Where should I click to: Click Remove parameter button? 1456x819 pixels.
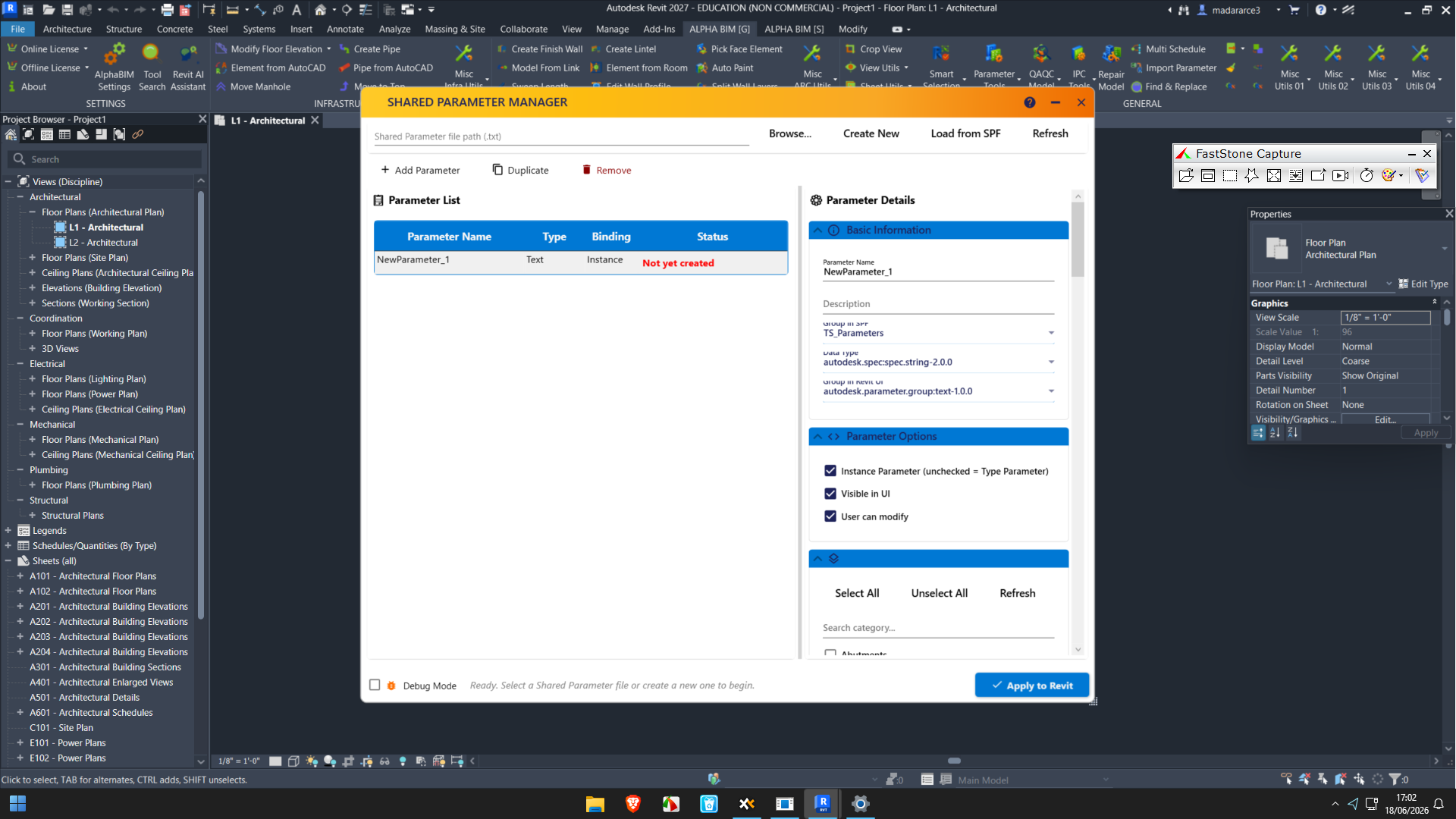[x=607, y=170]
